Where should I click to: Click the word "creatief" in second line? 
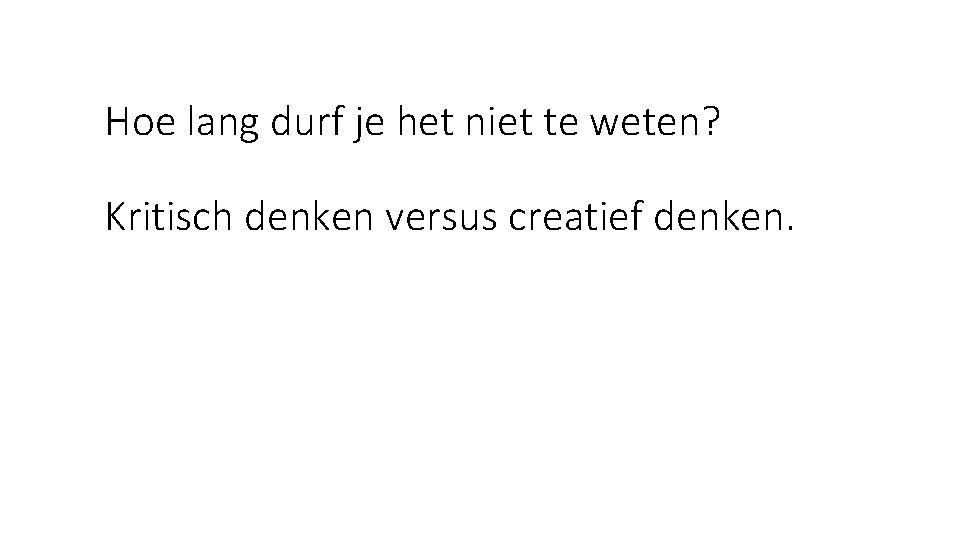click(576, 216)
